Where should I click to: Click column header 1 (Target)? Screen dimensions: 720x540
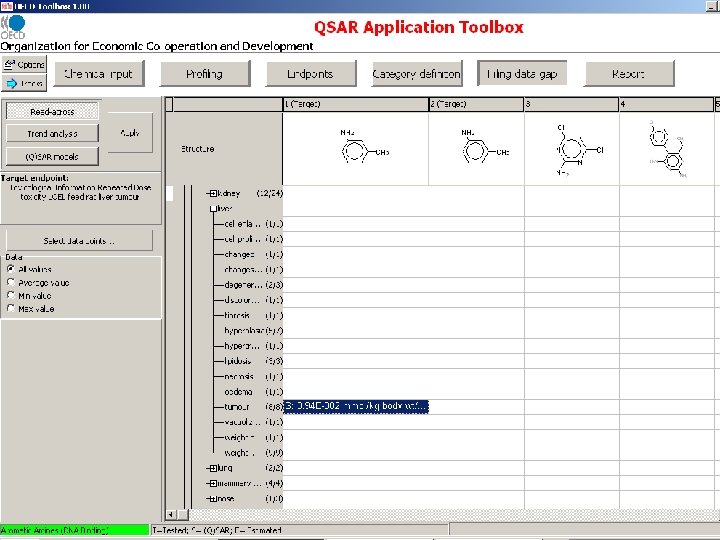click(x=356, y=104)
